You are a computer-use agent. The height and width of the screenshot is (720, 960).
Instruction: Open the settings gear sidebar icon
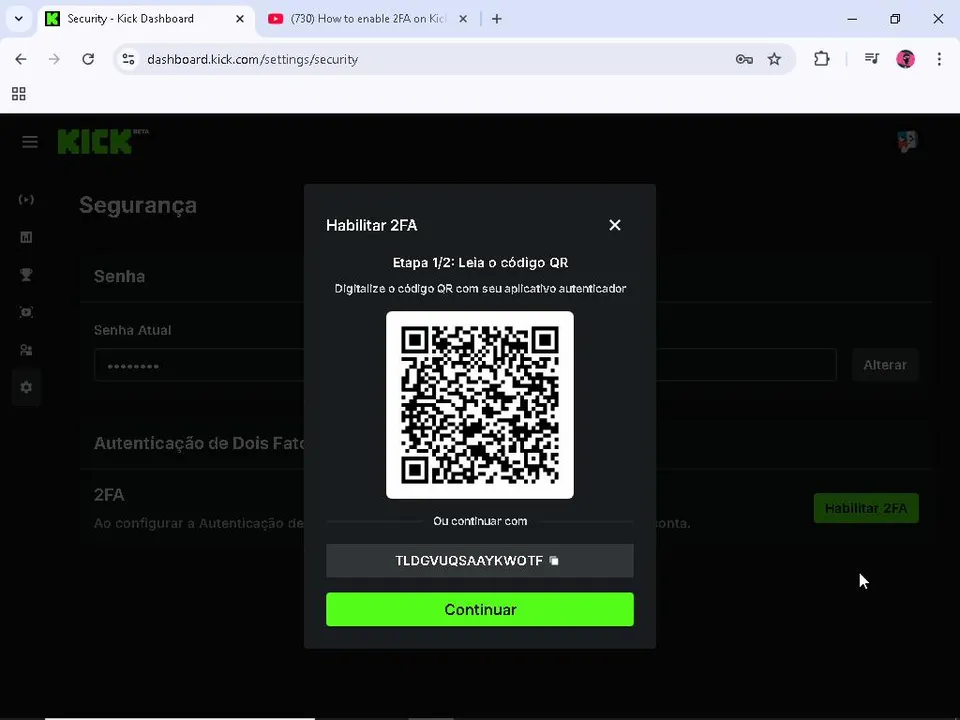pos(26,387)
